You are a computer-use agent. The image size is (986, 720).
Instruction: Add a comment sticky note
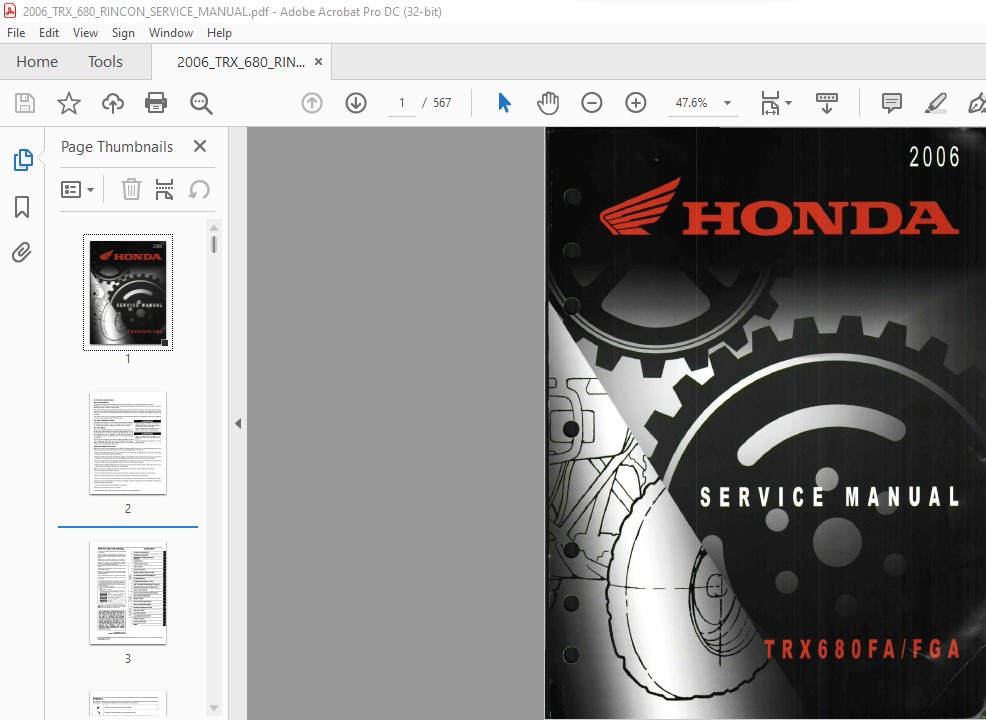click(x=892, y=102)
